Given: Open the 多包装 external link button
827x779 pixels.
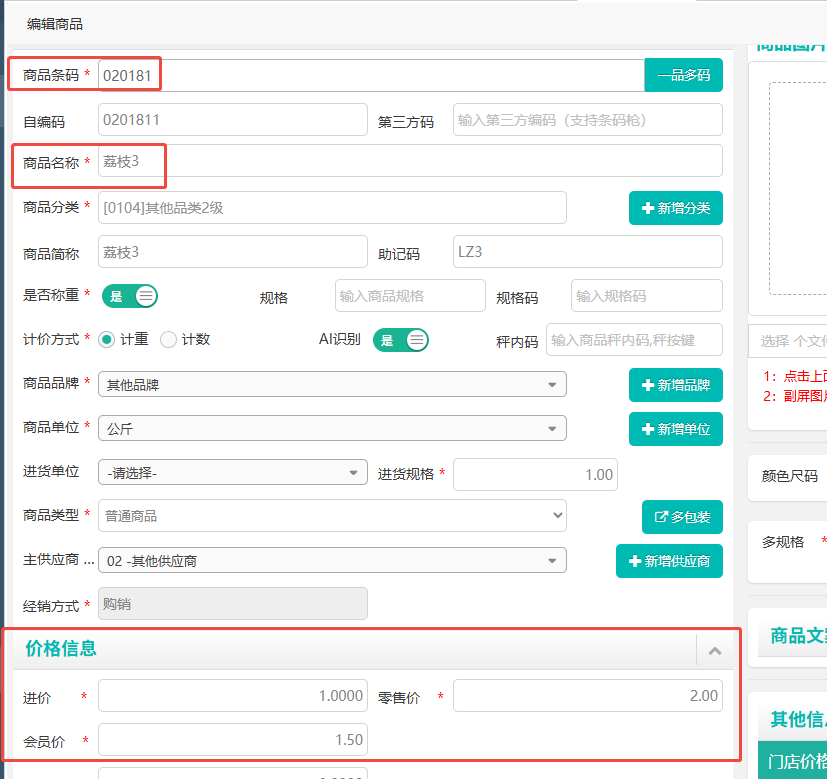Looking at the screenshot, I should coord(681,517).
